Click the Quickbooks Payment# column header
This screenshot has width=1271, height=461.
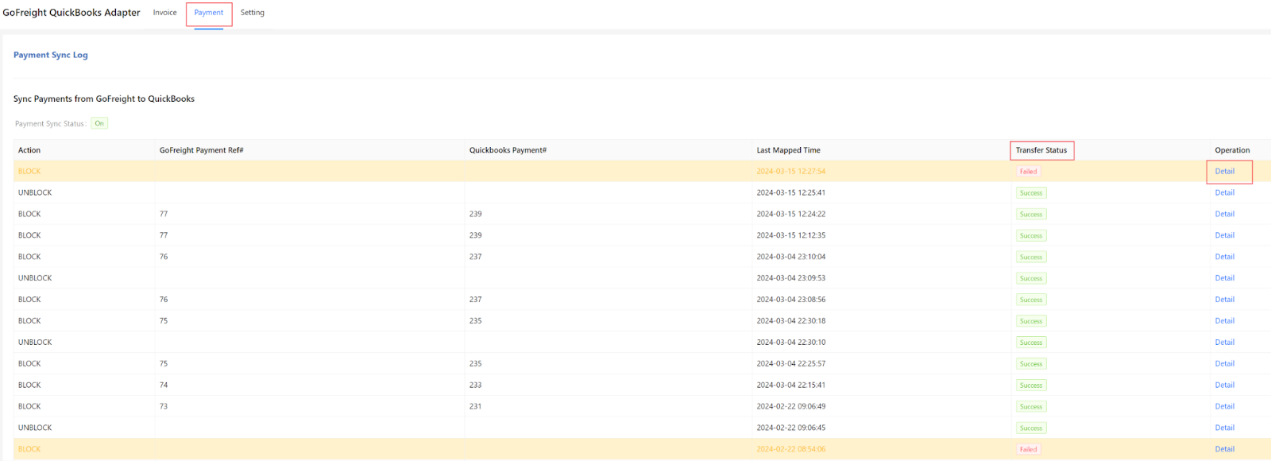(x=507, y=150)
